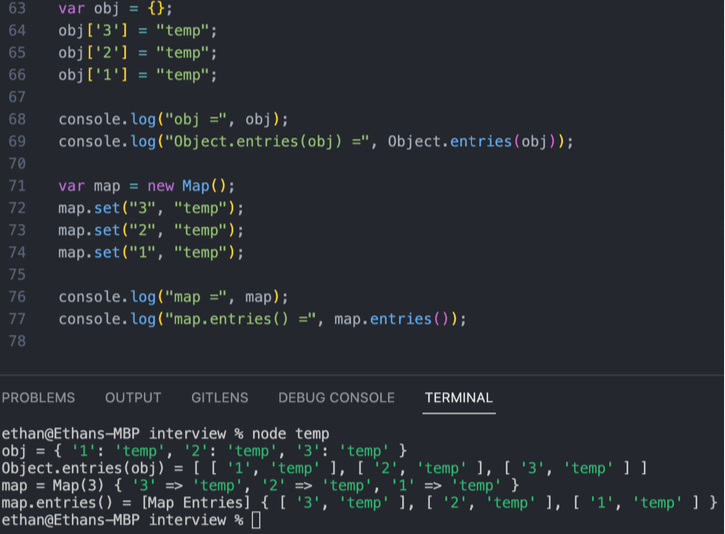
Task: Switch to the PROBLEMS panel tab
Action: 38,398
